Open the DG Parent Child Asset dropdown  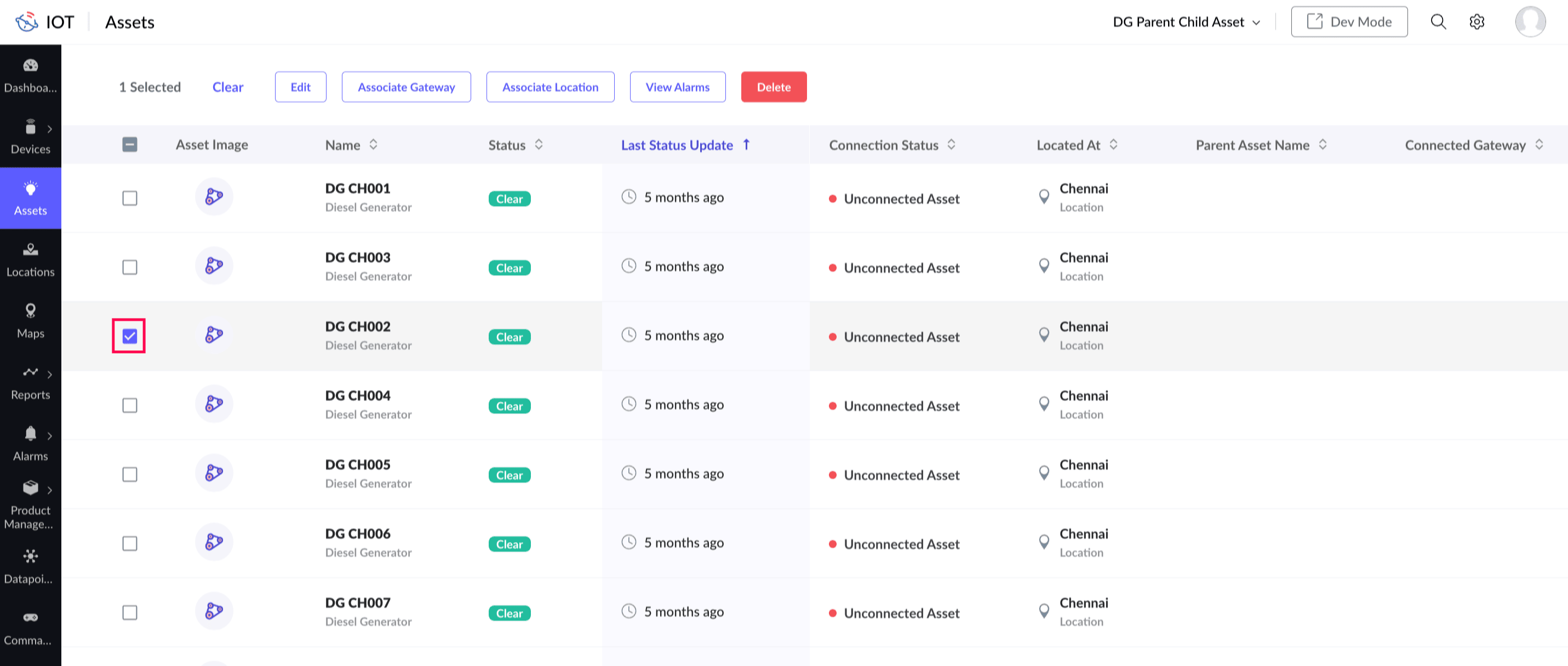pos(1186,22)
